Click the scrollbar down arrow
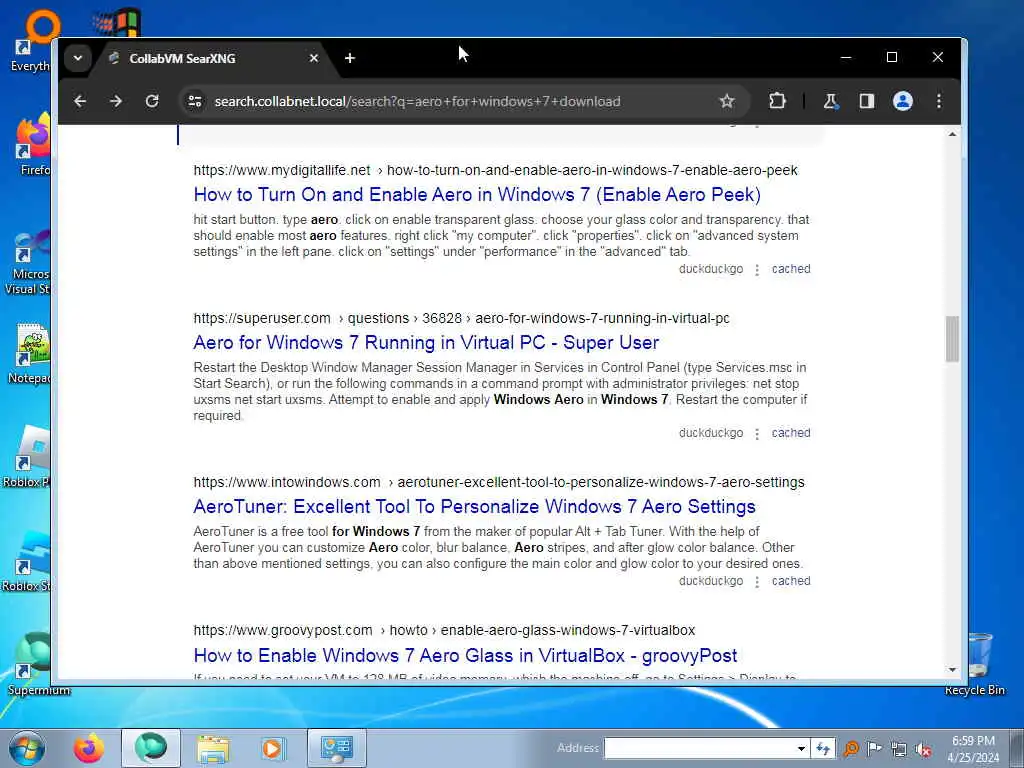The height and width of the screenshot is (768, 1024). point(952,670)
